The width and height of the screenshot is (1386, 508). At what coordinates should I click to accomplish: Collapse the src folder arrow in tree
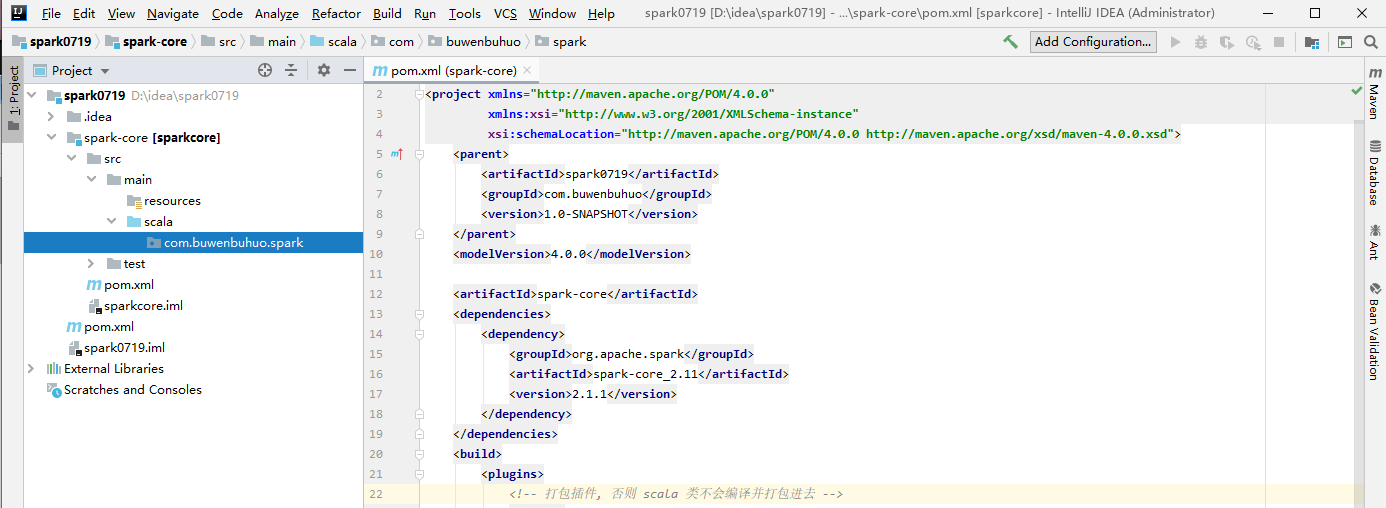click(71, 159)
